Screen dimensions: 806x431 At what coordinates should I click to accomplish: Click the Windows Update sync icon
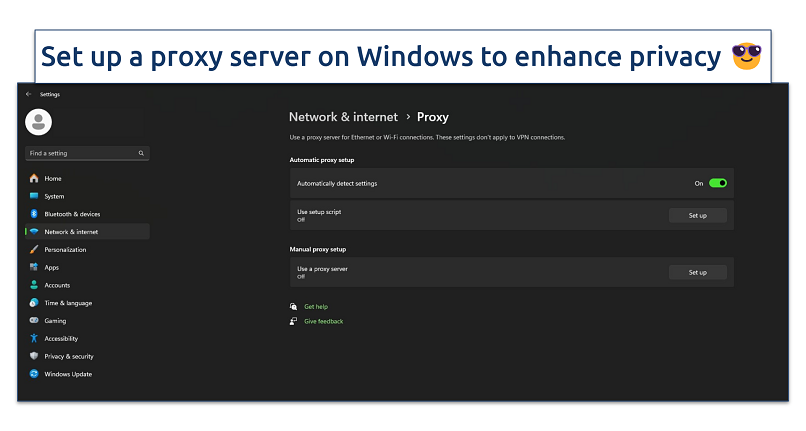pos(34,374)
